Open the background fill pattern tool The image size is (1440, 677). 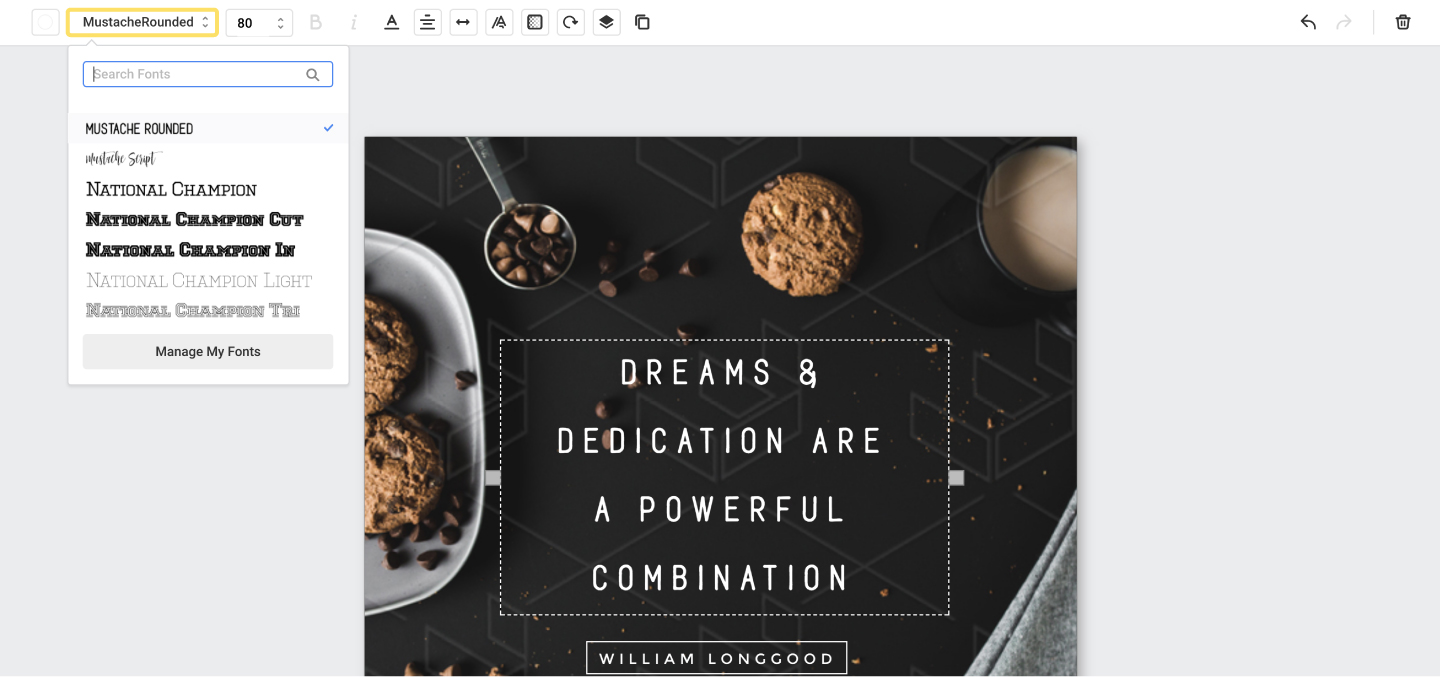pos(535,21)
